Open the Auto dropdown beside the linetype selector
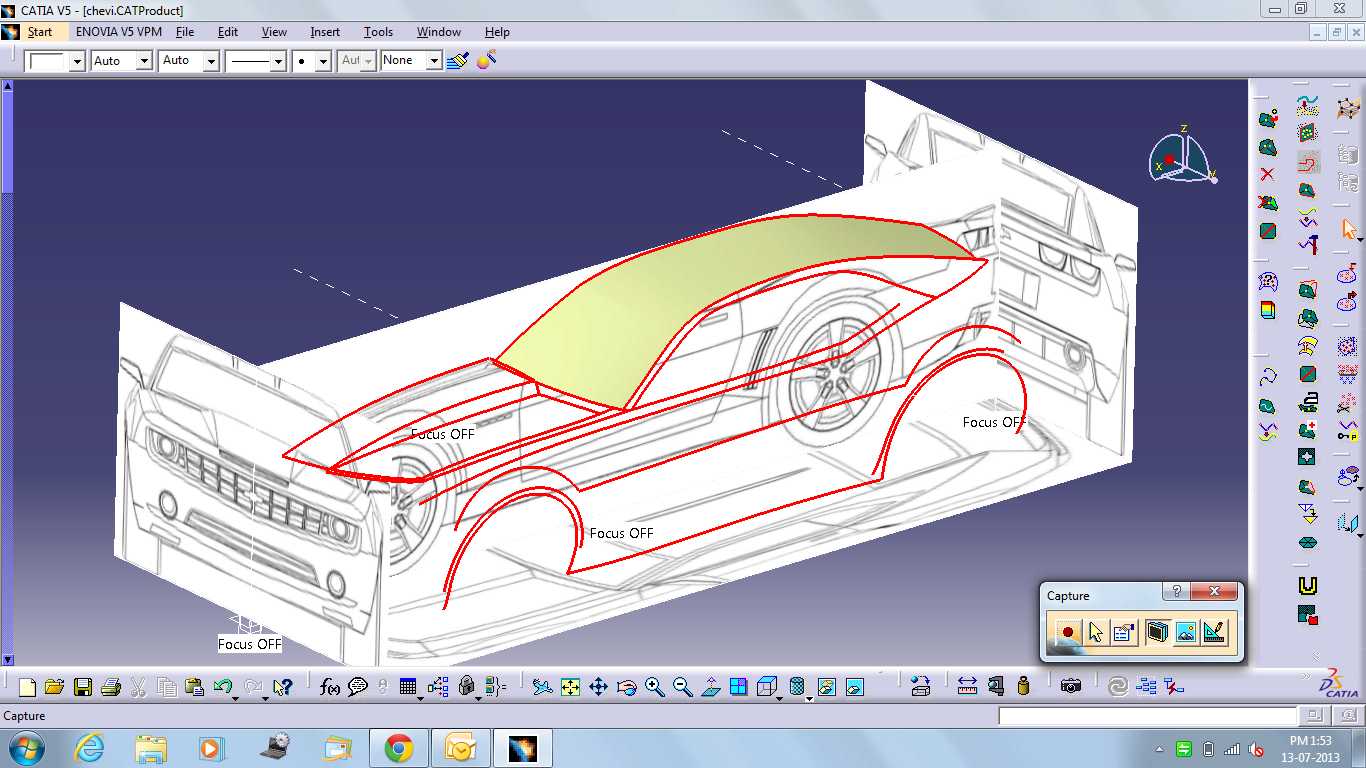This screenshot has height=768, width=1366. [211, 61]
